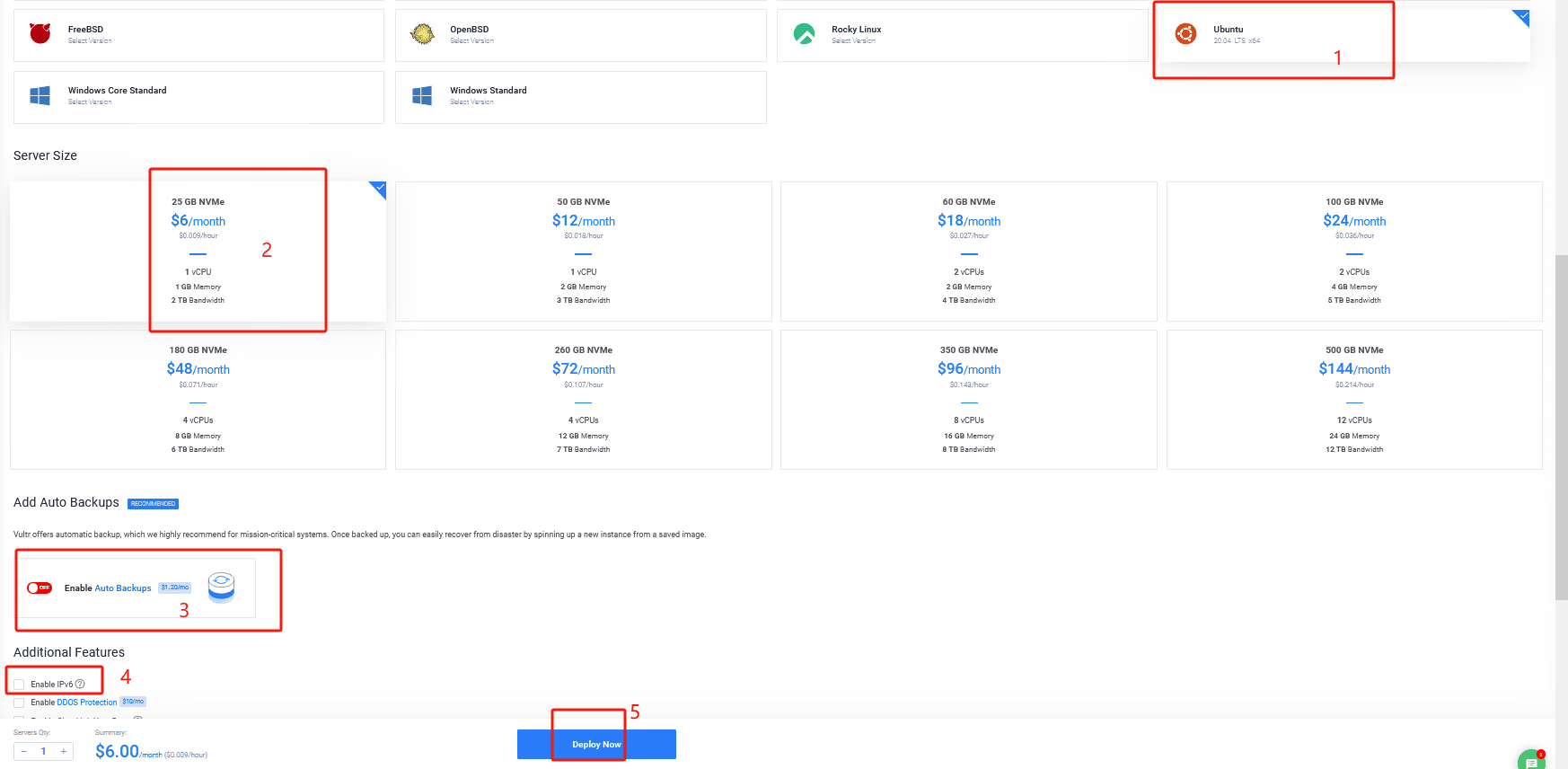Click the Enable IPv6 help question icon
Screen dimensions: 1568x769
click(x=80, y=684)
